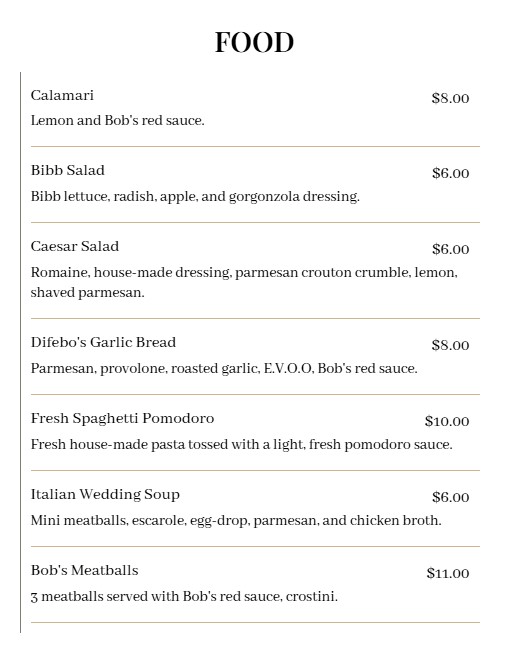Image resolution: width=510 pixels, height=652 pixels.
Task: Select Fresh Spaghetti Pomodoro title
Action: (x=123, y=418)
